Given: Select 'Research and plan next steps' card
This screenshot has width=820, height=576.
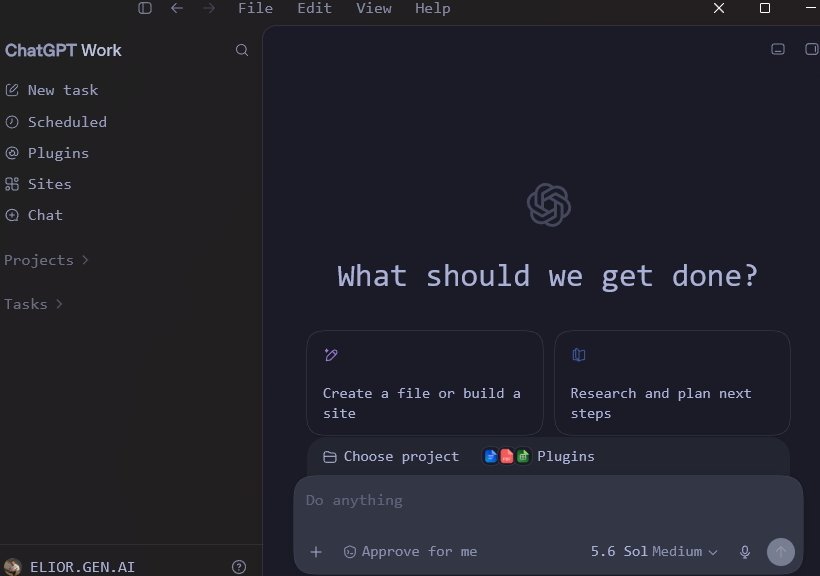Looking at the screenshot, I should (x=672, y=382).
